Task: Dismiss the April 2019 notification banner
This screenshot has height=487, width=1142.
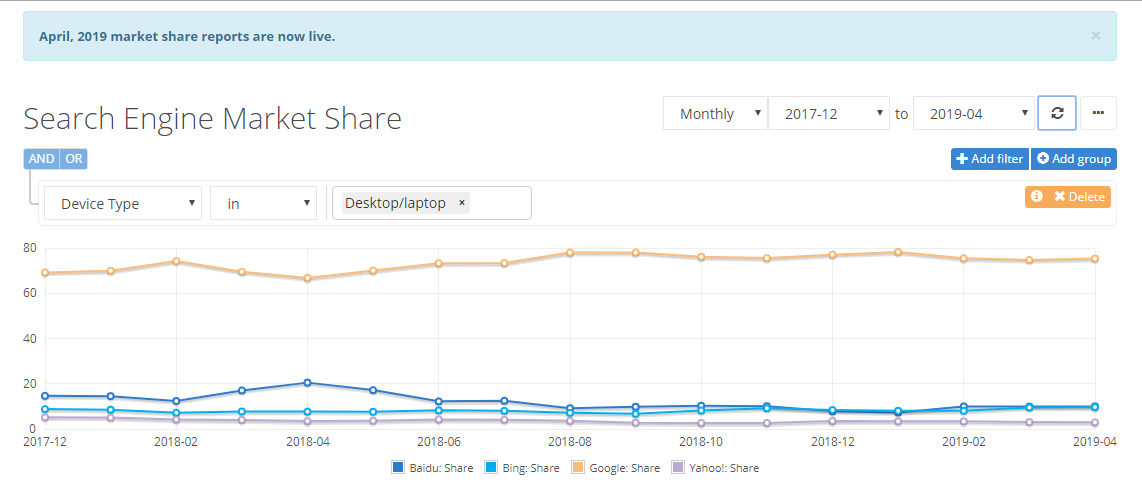Action: coord(1095,35)
